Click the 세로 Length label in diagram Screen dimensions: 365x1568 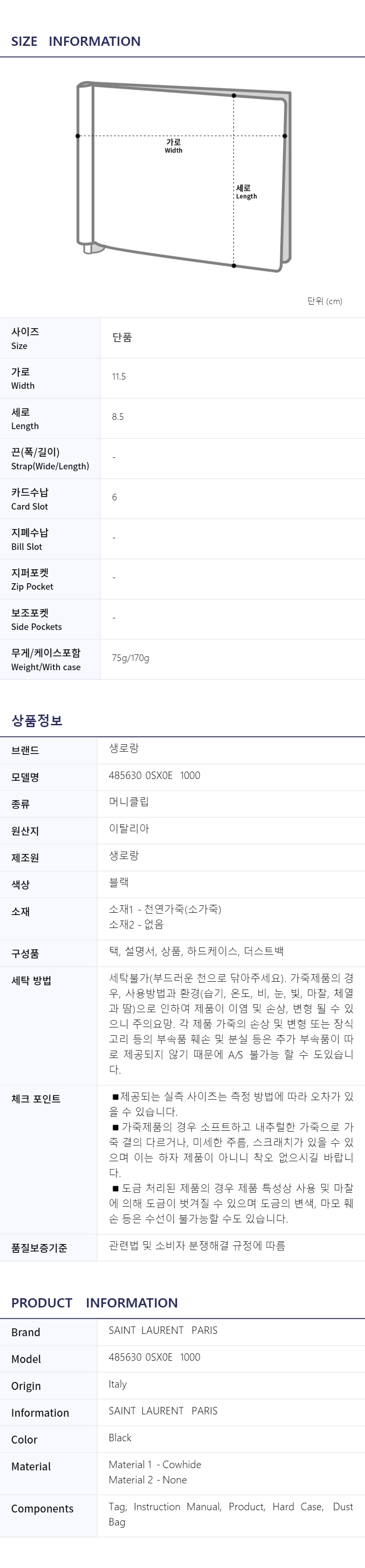[246, 192]
